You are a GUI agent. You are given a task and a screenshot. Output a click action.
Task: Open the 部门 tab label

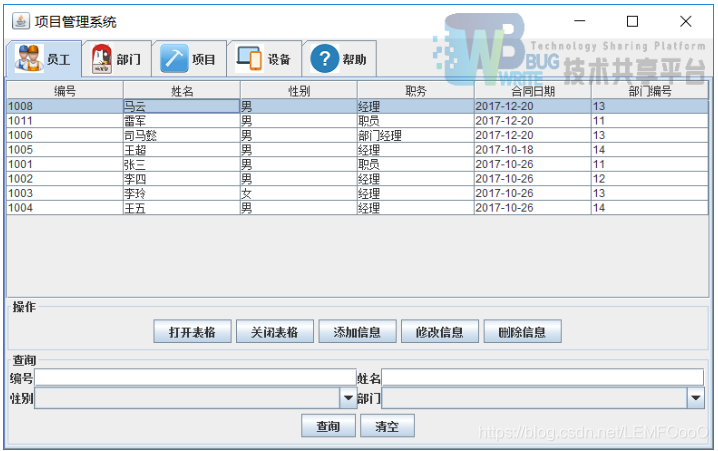point(129,60)
